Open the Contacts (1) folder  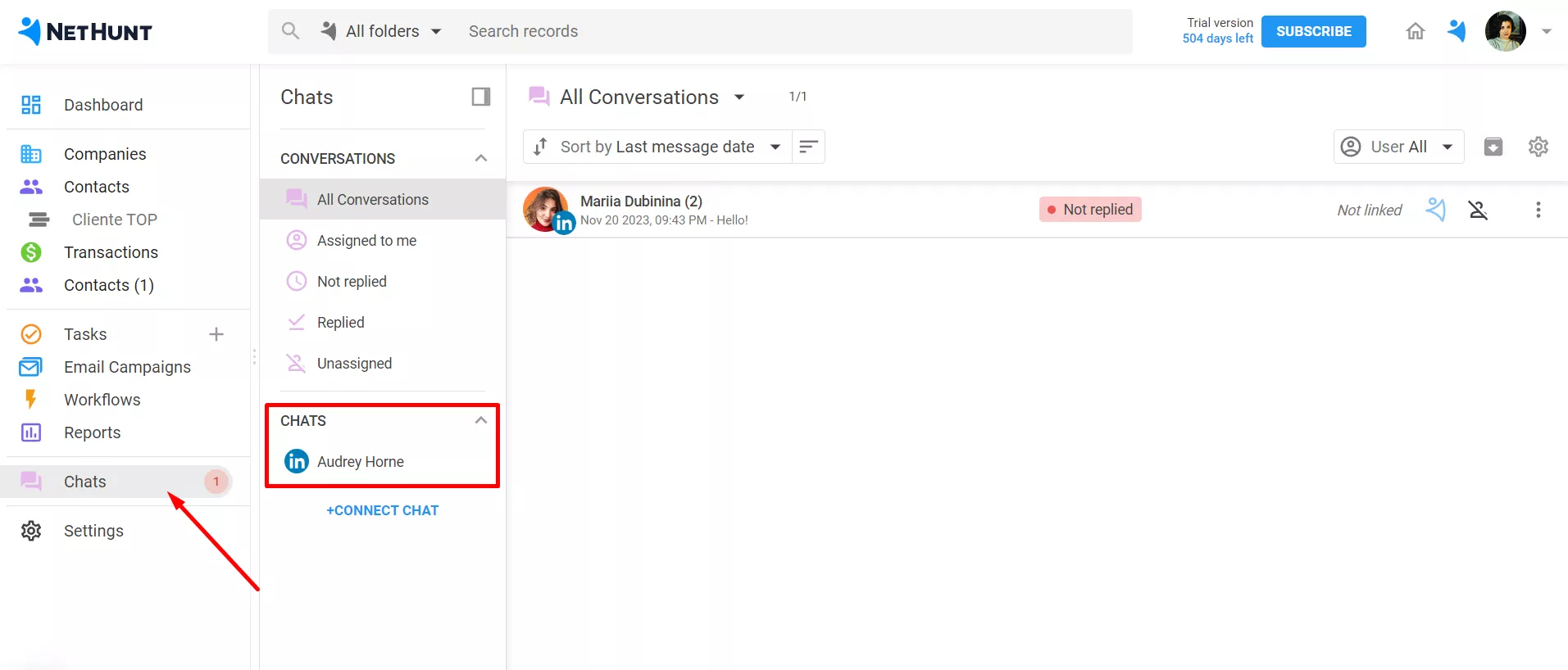click(109, 285)
